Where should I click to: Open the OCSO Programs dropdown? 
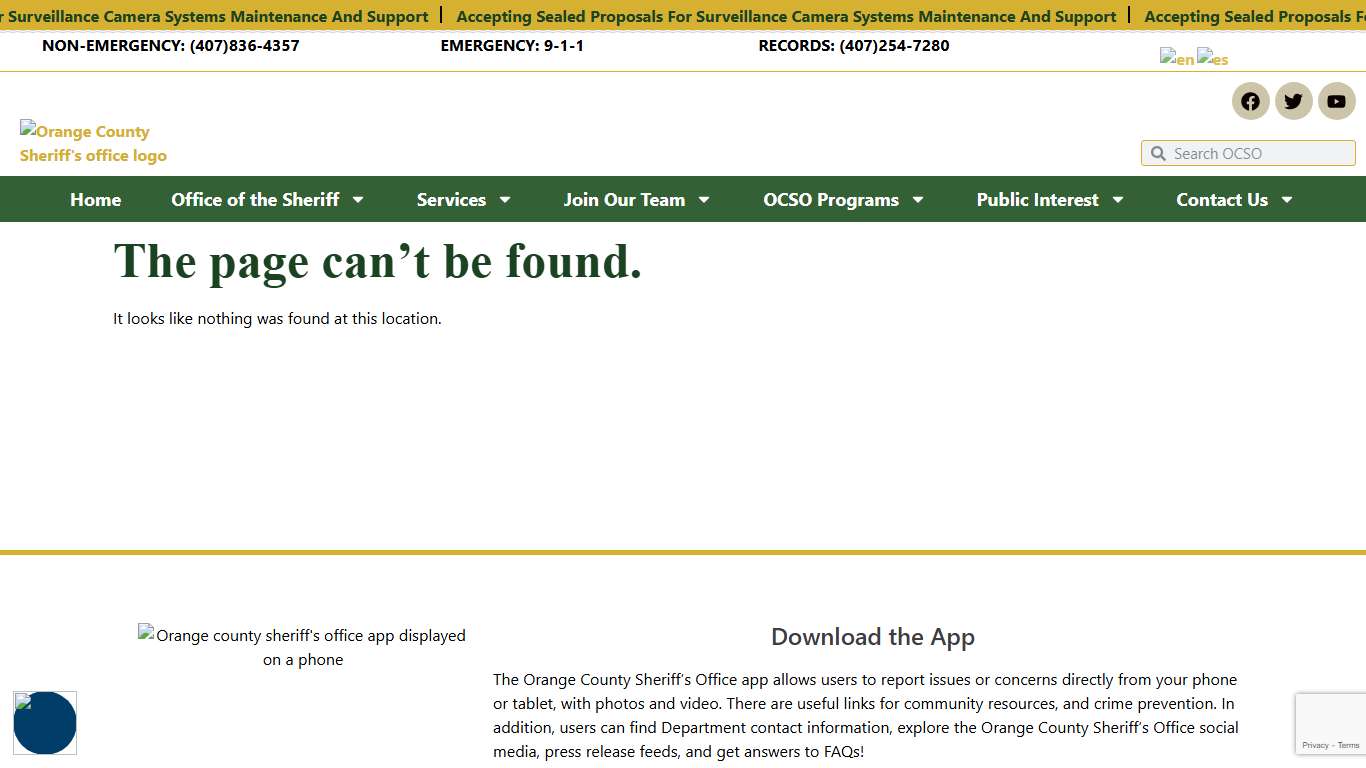842,199
